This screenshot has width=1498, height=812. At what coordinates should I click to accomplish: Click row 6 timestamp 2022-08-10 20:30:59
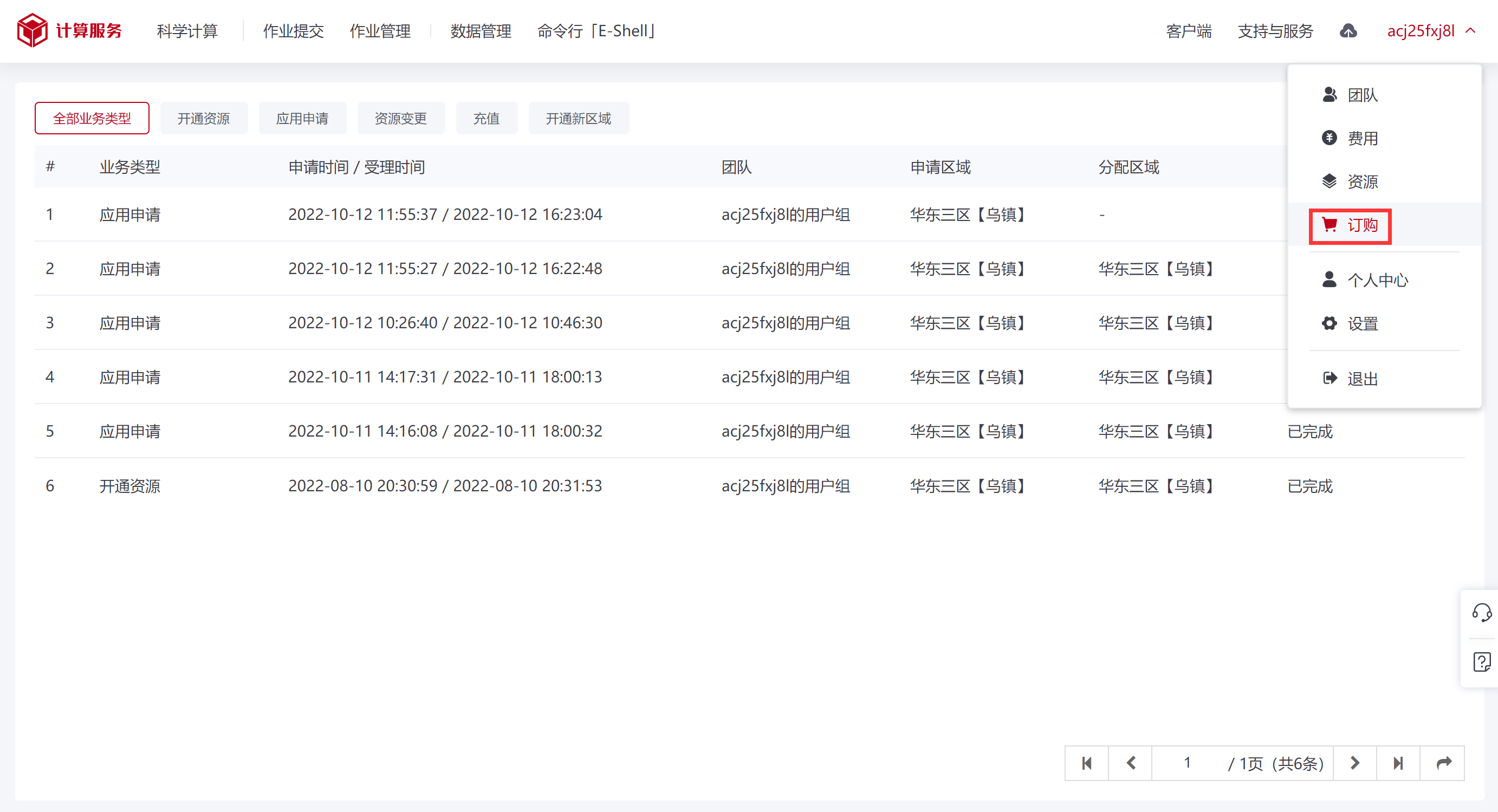(x=363, y=485)
